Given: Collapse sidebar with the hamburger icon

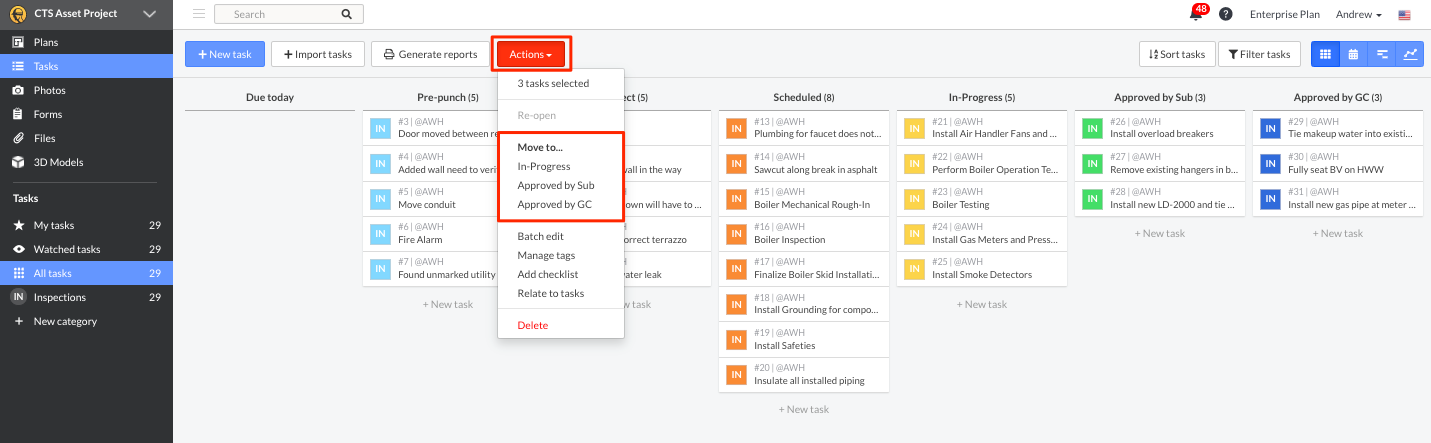Looking at the screenshot, I should (x=199, y=14).
